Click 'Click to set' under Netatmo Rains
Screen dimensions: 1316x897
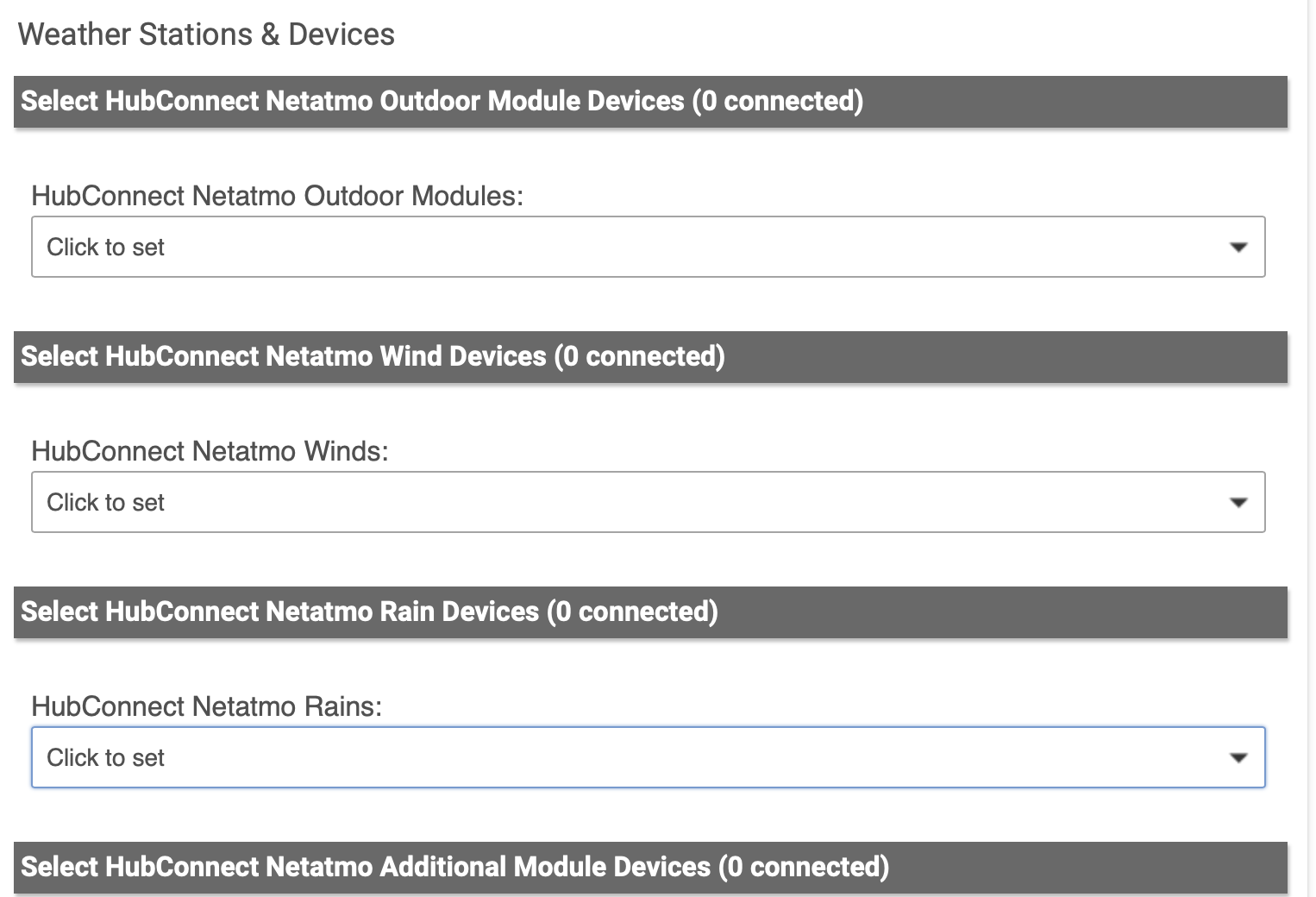(x=105, y=758)
